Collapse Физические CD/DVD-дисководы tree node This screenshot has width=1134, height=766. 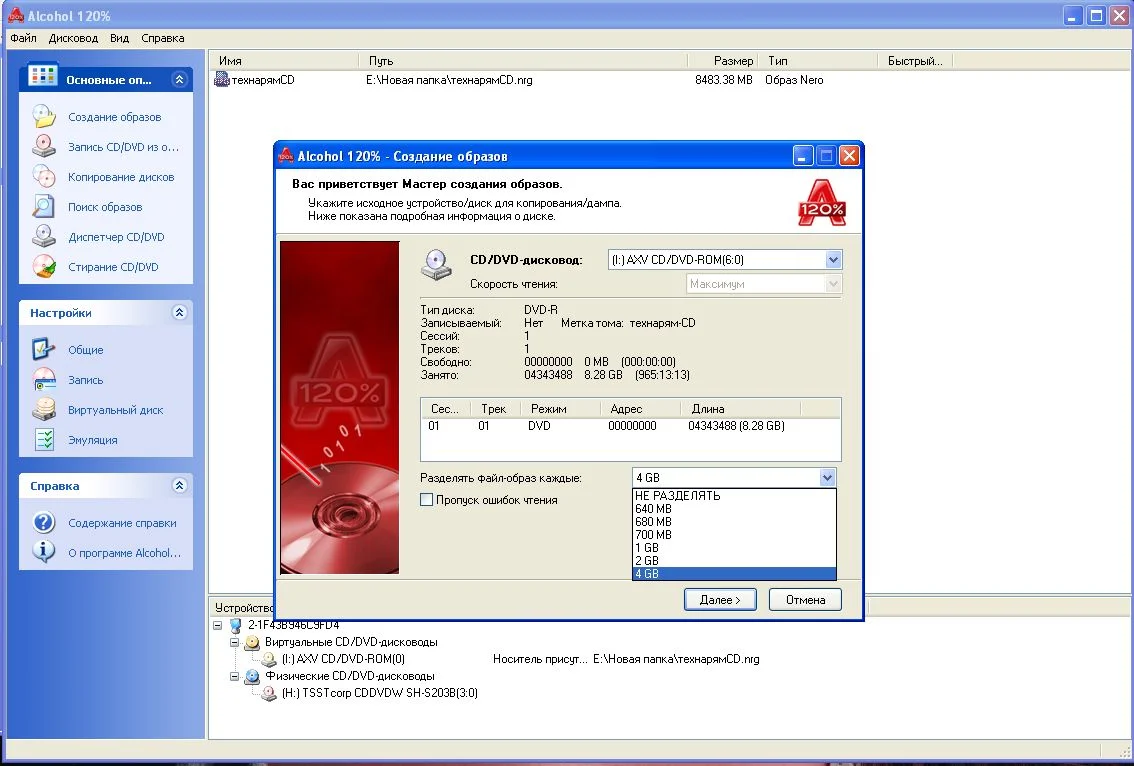coord(234,676)
